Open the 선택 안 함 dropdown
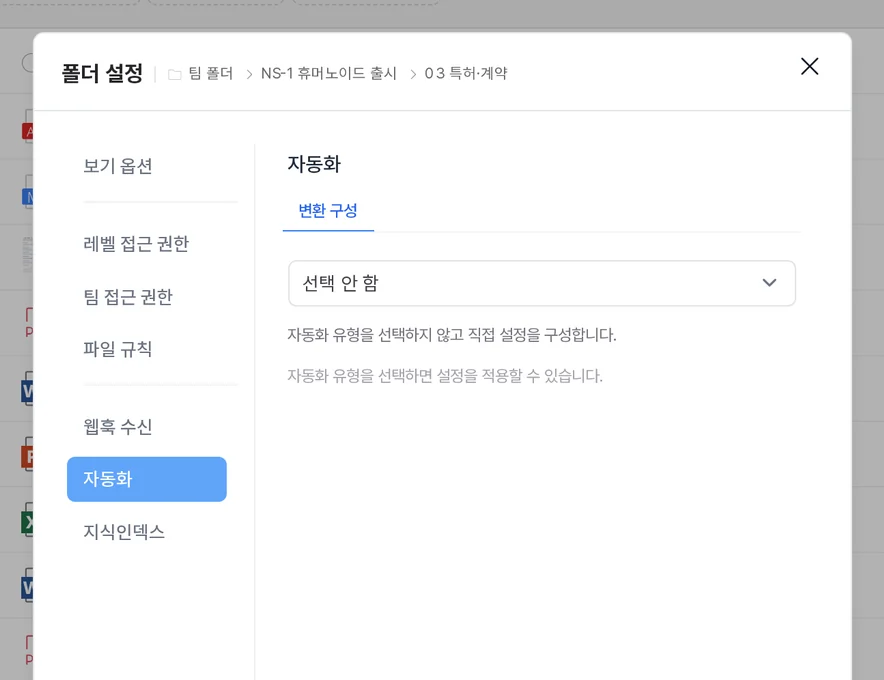This screenshot has width=884, height=680. coord(542,283)
